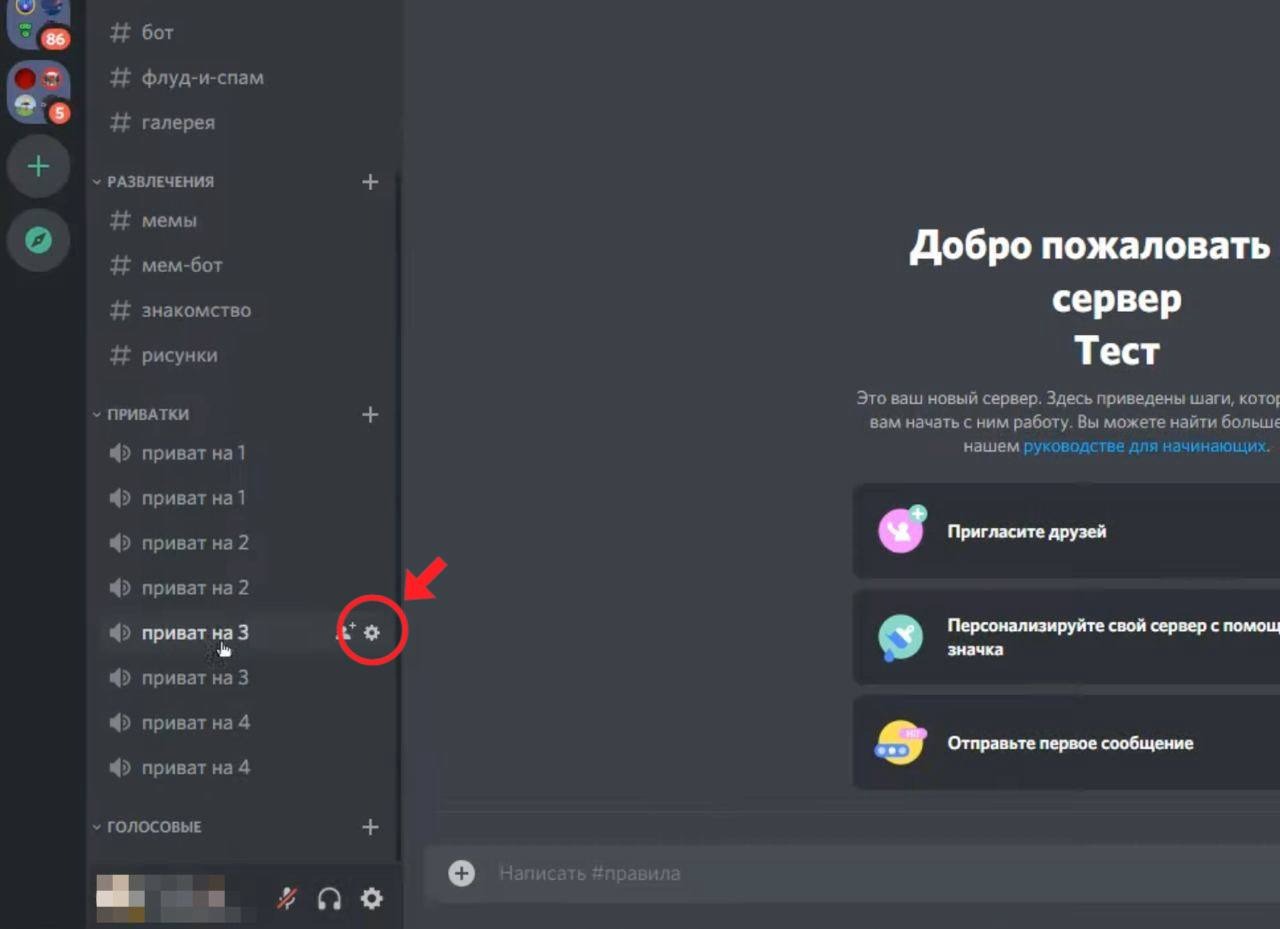Collapse the ГОЛОСОВЫЕ category
1280x929 pixels.
(x=153, y=827)
